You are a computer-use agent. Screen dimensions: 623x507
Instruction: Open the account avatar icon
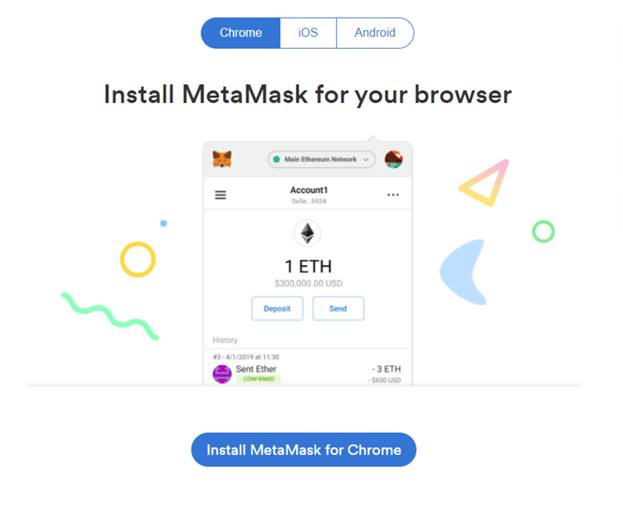pos(394,159)
